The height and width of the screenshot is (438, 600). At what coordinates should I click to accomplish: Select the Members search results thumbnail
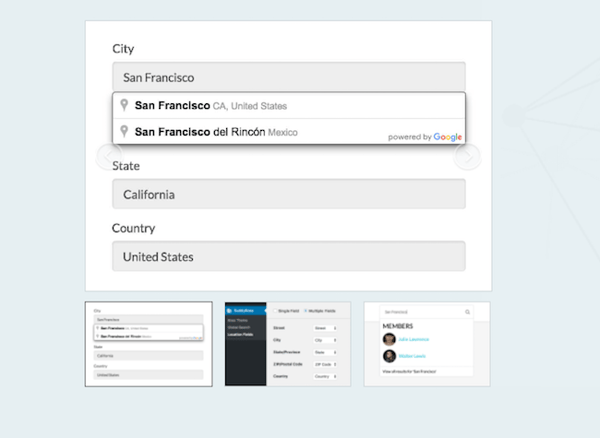(x=427, y=344)
